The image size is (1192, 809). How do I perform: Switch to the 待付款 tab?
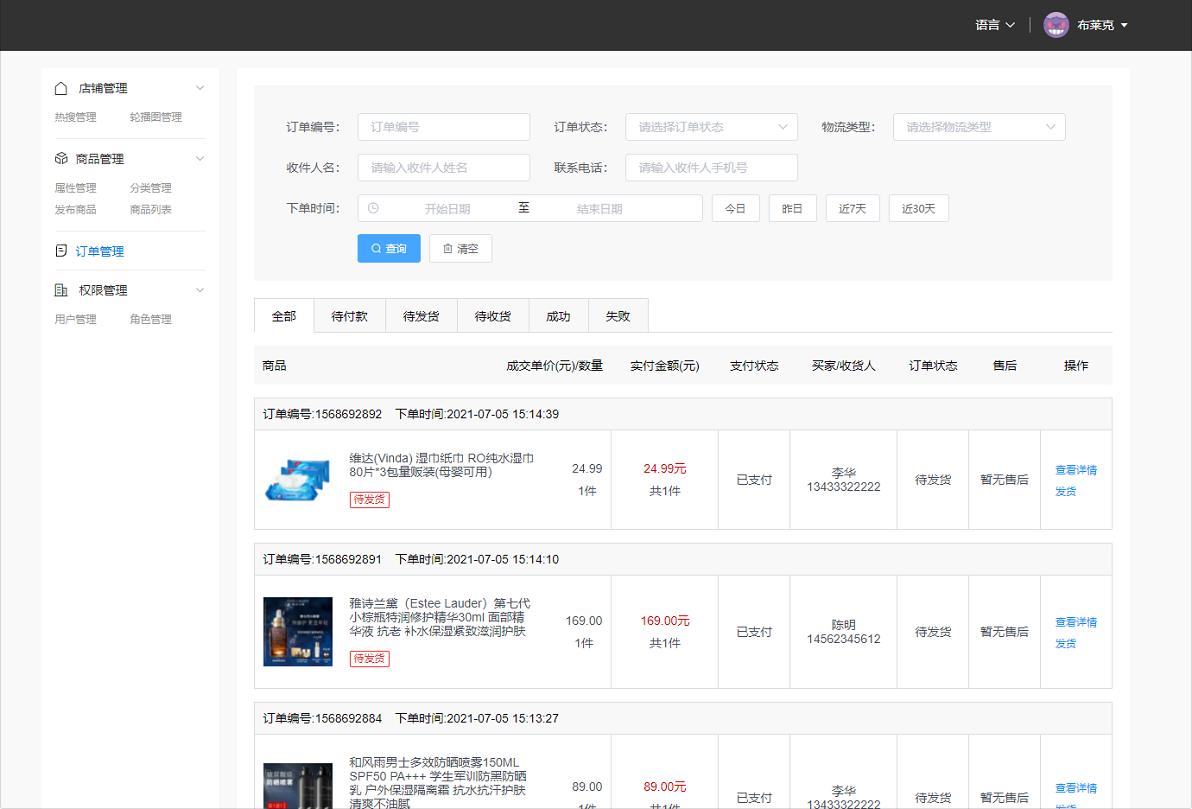(x=349, y=315)
